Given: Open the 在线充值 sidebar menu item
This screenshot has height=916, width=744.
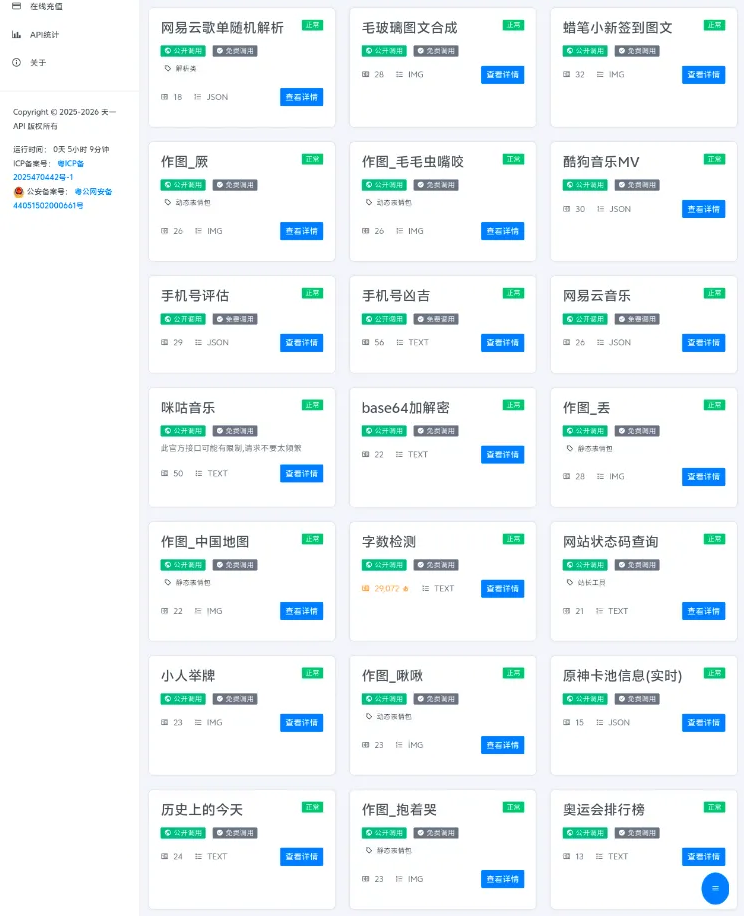Looking at the screenshot, I should click(45, 6).
